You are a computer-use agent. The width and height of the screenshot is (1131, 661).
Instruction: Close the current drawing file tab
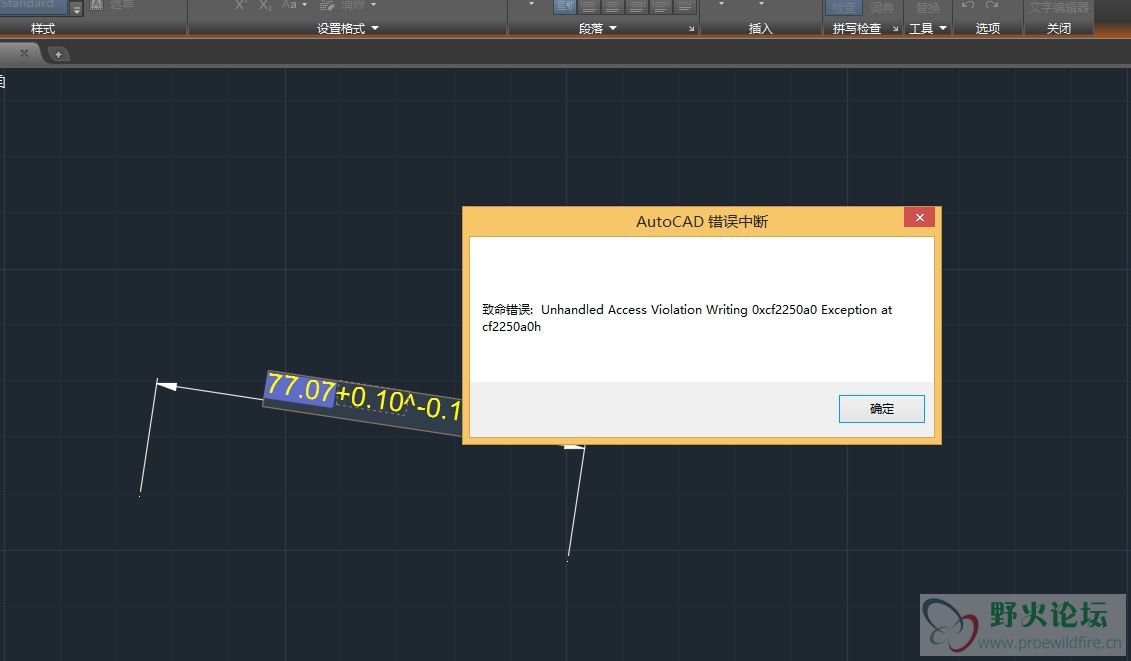24,53
